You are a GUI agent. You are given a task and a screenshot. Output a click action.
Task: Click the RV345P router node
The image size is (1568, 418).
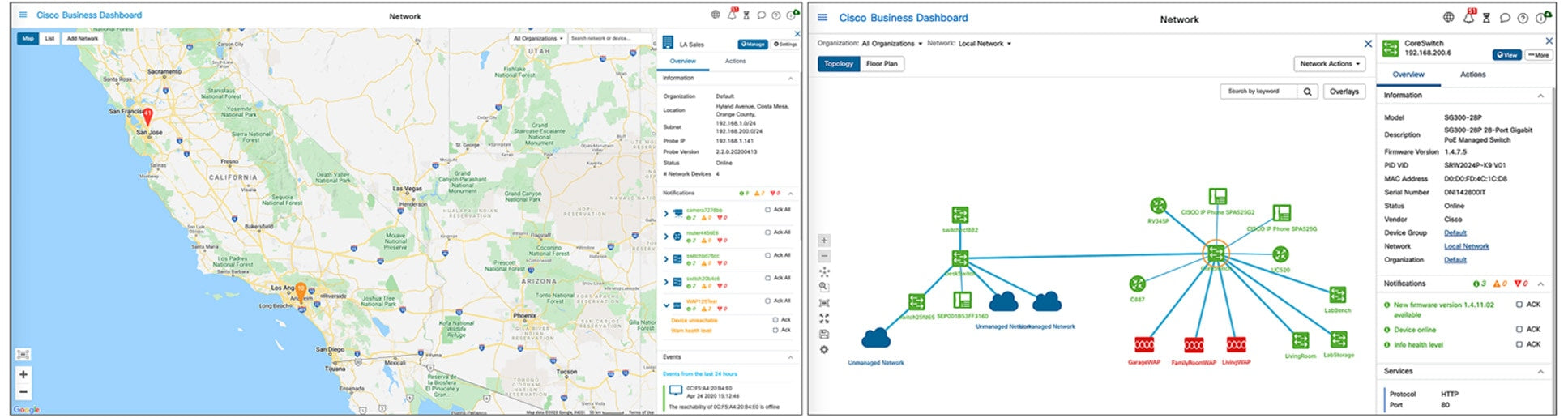coord(1158,207)
